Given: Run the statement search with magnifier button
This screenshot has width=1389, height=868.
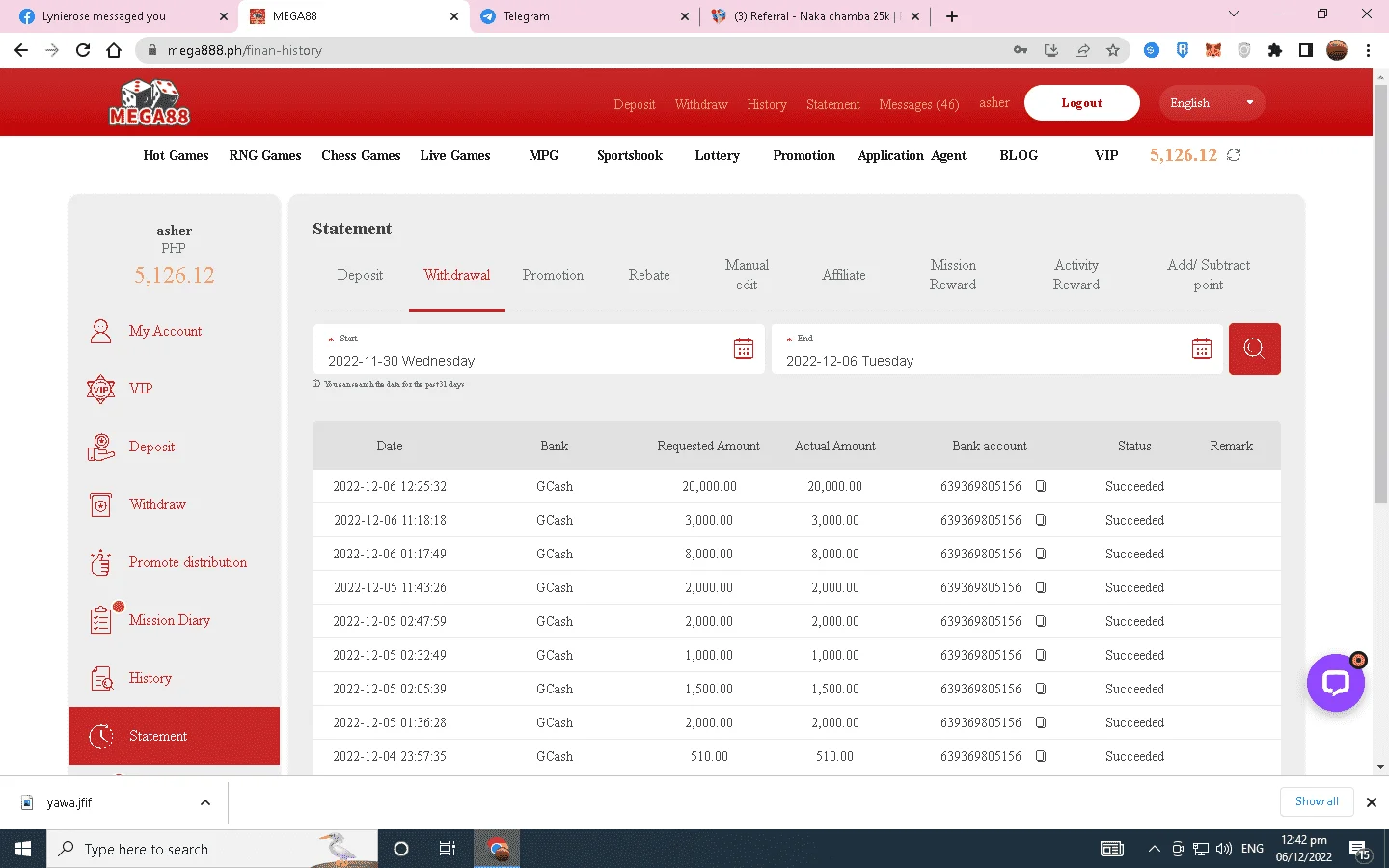Looking at the screenshot, I should click(1254, 348).
